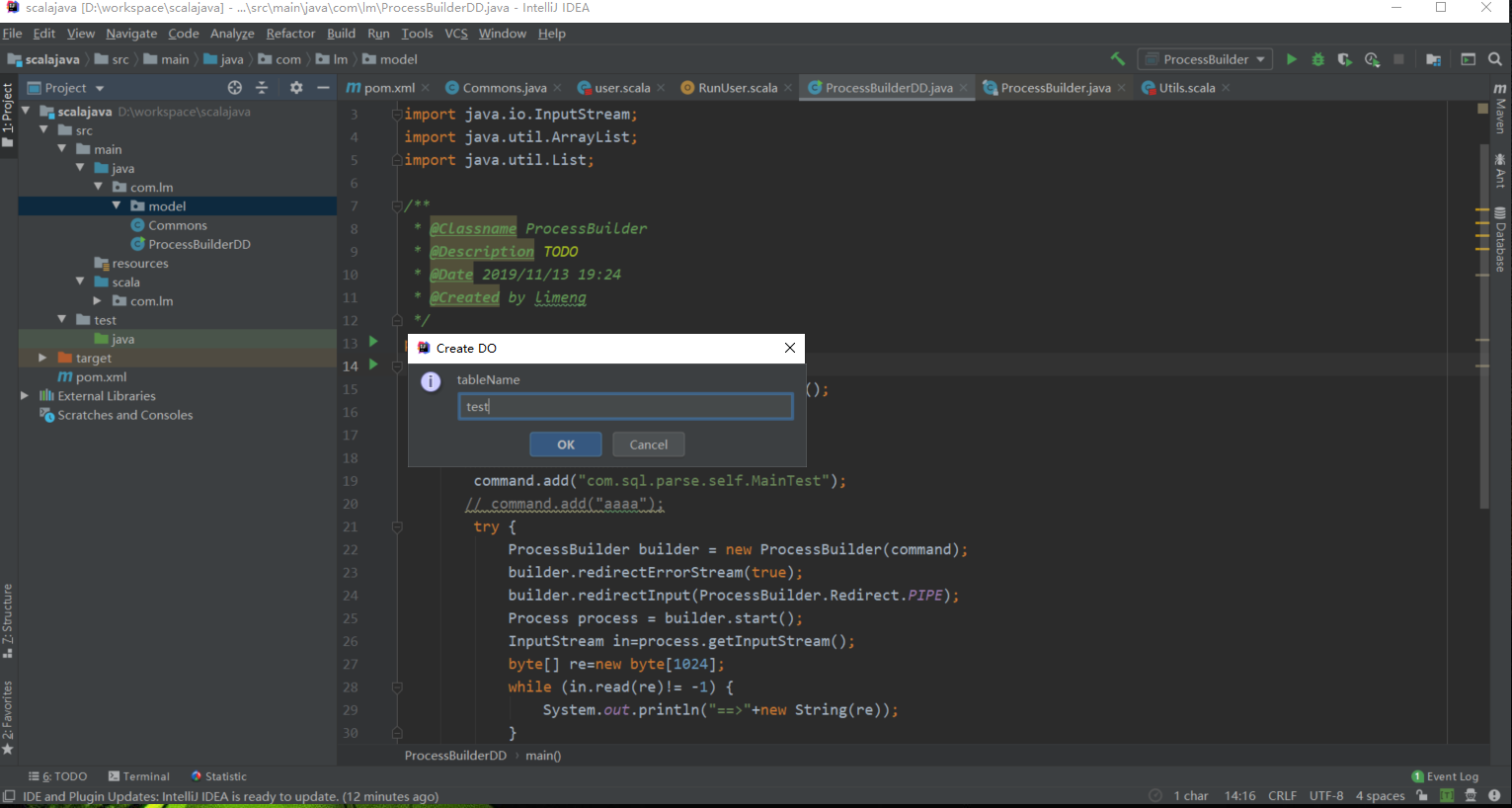The height and width of the screenshot is (808, 1512).
Task: Toggle tool window bars in status bar corner
Action: pos(9,796)
